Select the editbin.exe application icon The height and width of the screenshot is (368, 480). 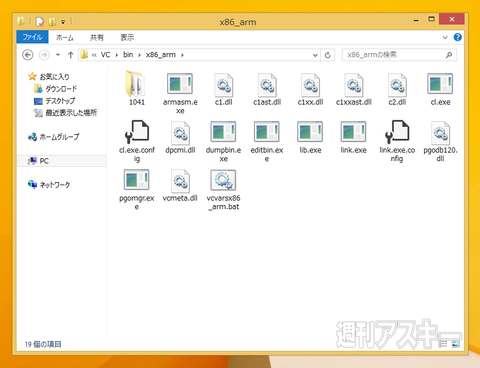pyautogui.click(x=267, y=132)
